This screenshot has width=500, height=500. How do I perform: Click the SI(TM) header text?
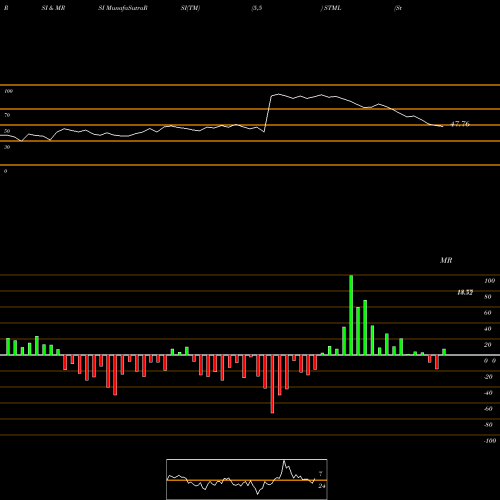pyautogui.click(x=190, y=8)
